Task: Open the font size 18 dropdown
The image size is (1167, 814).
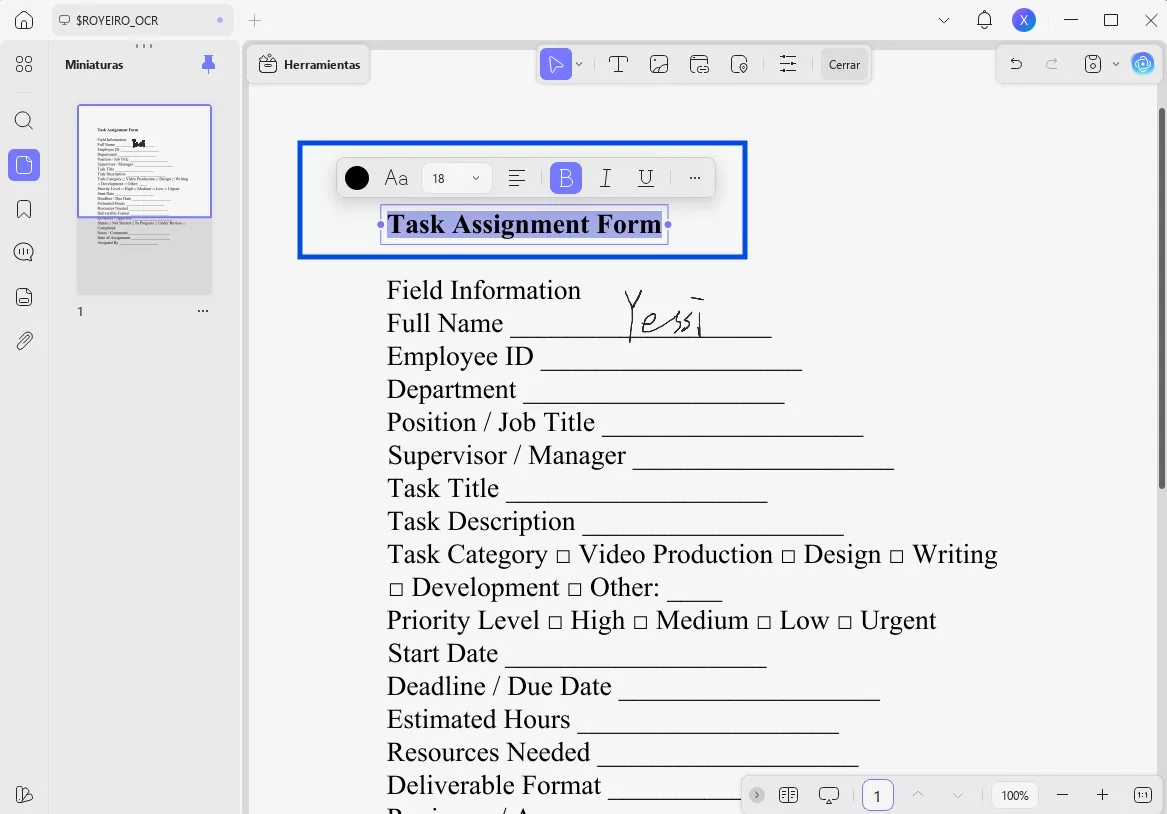Action: (456, 178)
